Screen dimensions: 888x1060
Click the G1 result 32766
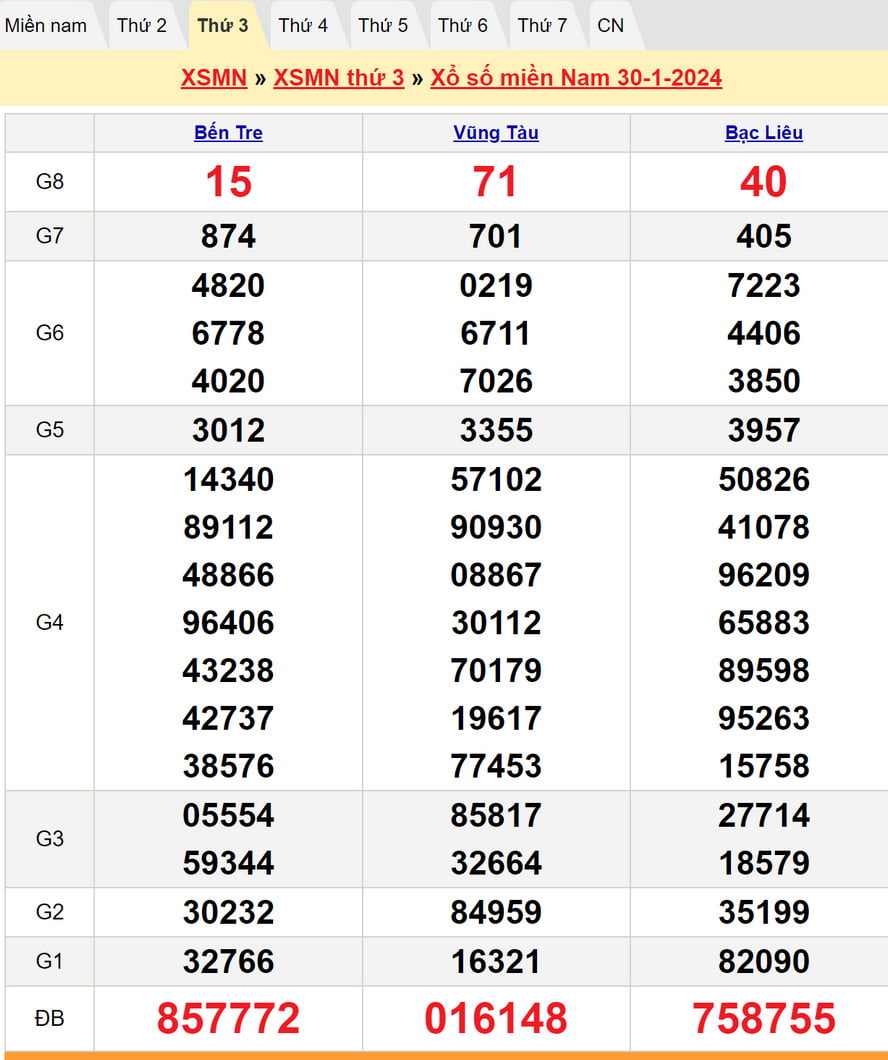pyautogui.click(x=228, y=961)
